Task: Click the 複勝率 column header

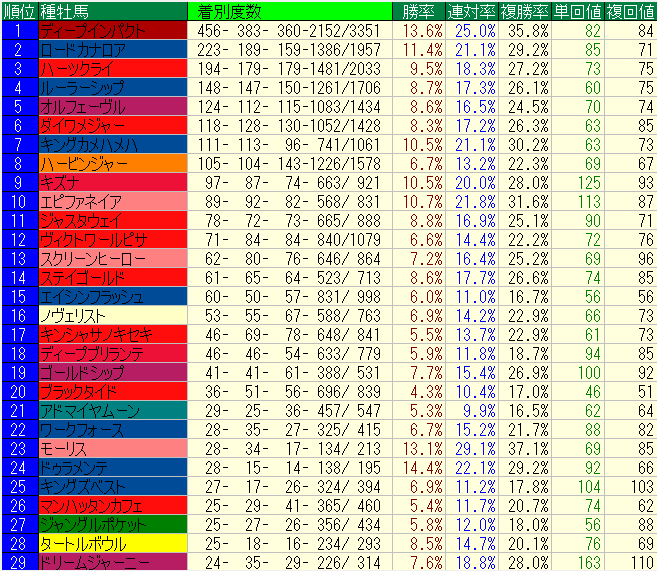Action: [x=524, y=11]
